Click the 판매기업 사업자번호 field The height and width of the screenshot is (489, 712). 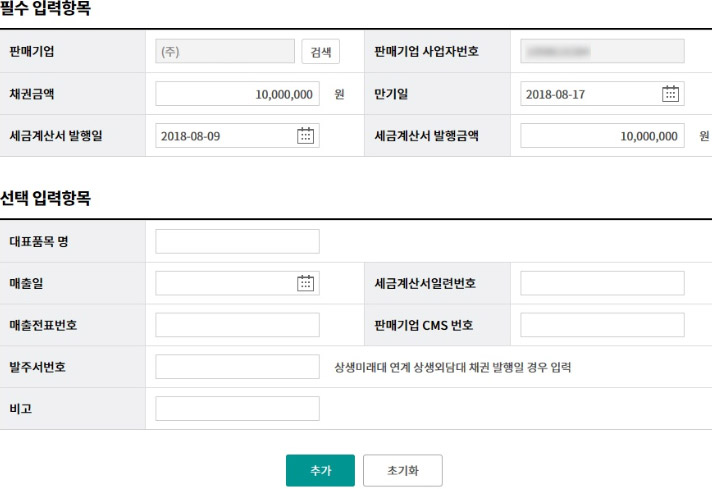pos(602,52)
